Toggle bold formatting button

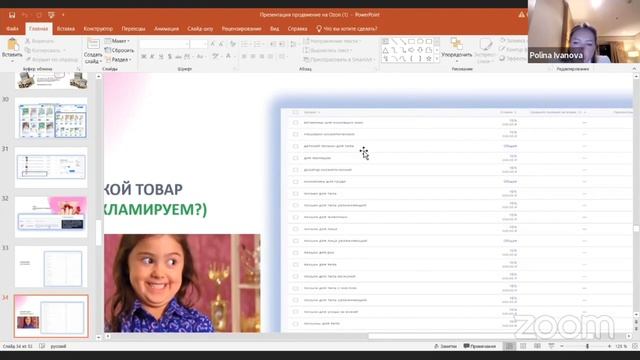(144, 57)
